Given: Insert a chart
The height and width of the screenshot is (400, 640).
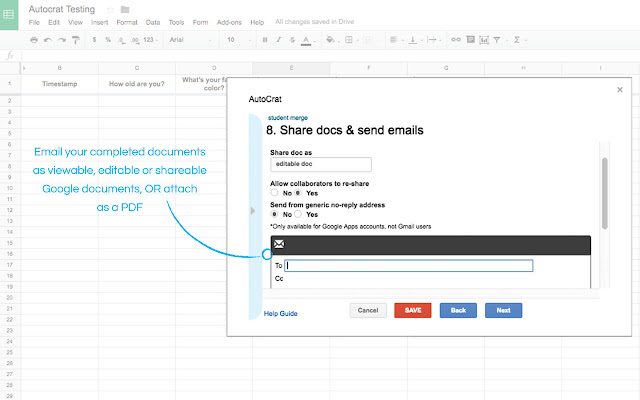Looking at the screenshot, I should (x=484, y=40).
